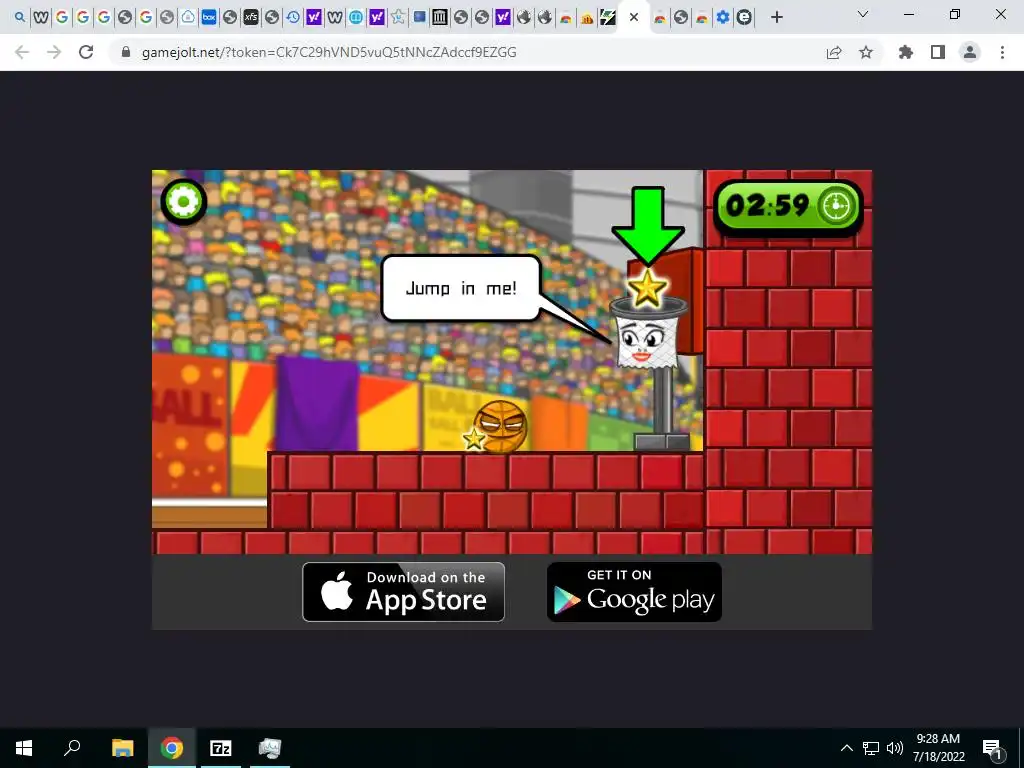
Task: Click the countdown timer clock icon
Action: click(x=836, y=206)
